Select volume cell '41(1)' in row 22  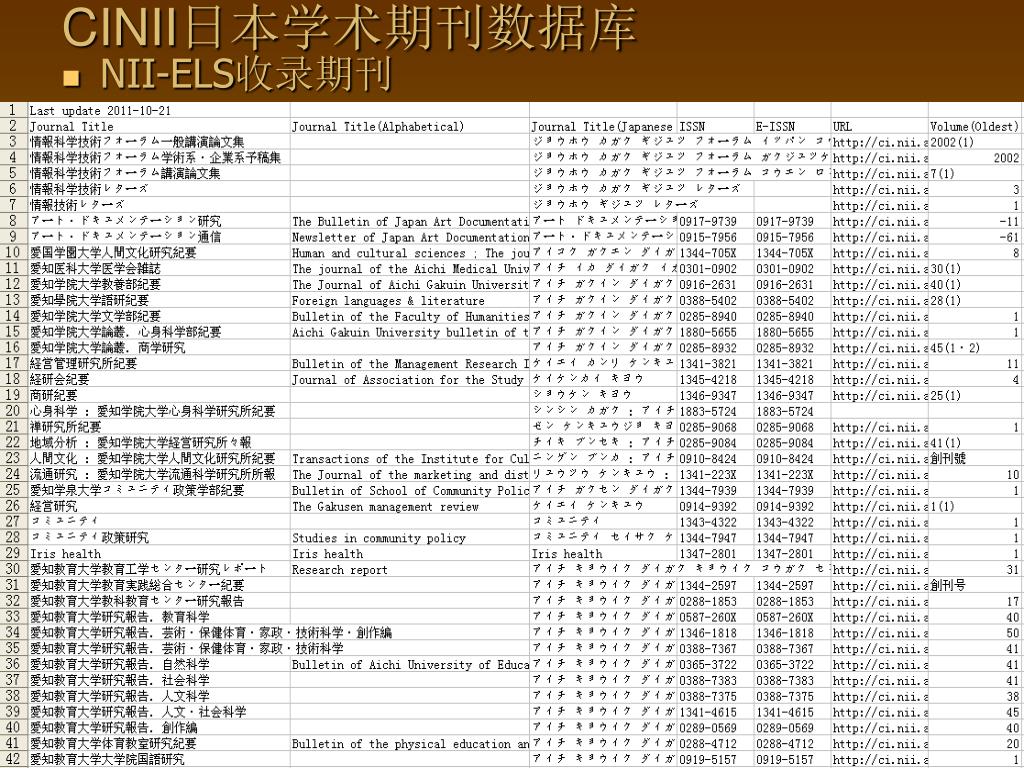[x=974, y=442]
